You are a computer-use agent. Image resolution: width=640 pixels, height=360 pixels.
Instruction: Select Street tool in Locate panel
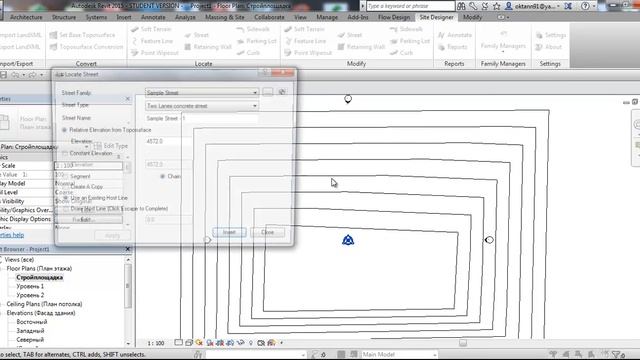tap(197, 35)
